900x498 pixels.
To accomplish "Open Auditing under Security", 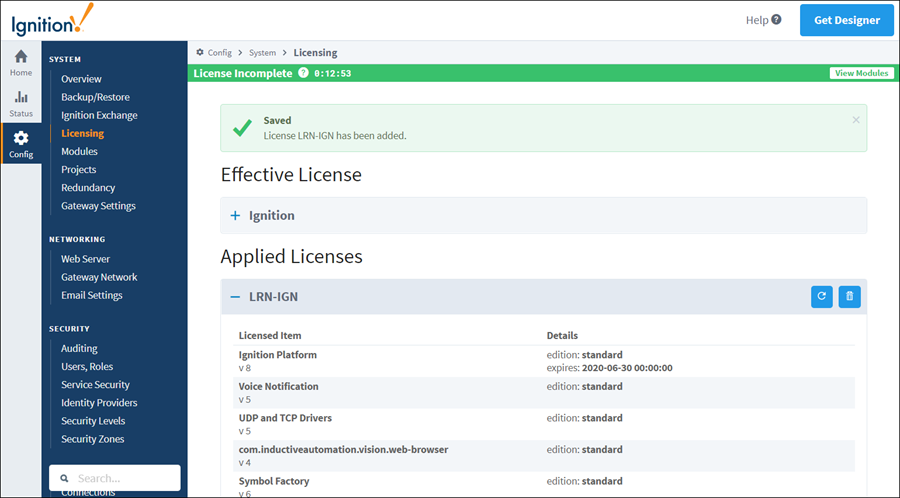I will click(79, 348).
